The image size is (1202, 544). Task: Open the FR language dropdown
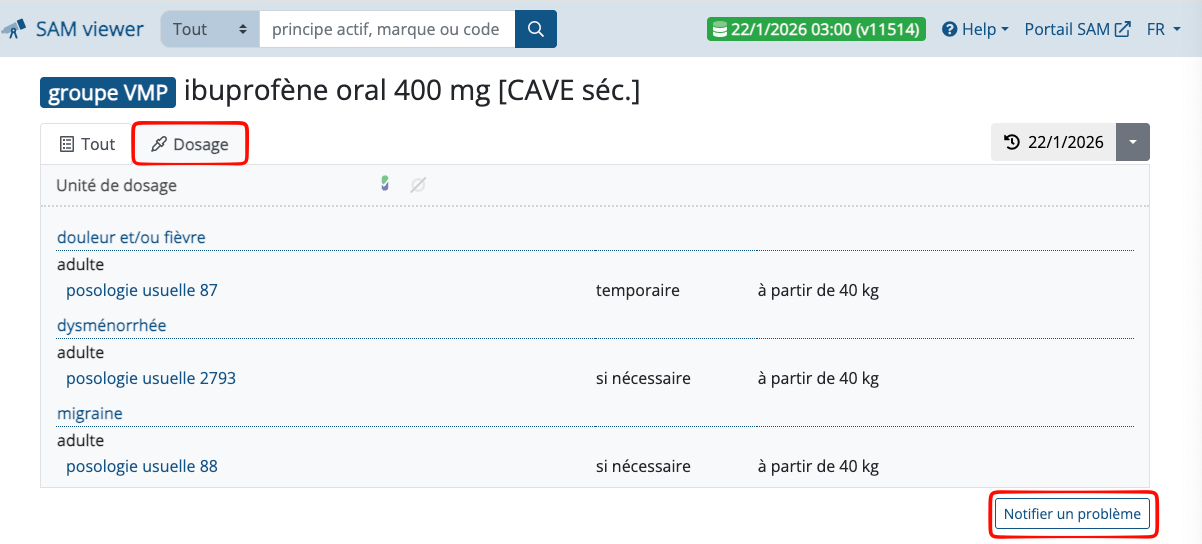coord(1162,29)
